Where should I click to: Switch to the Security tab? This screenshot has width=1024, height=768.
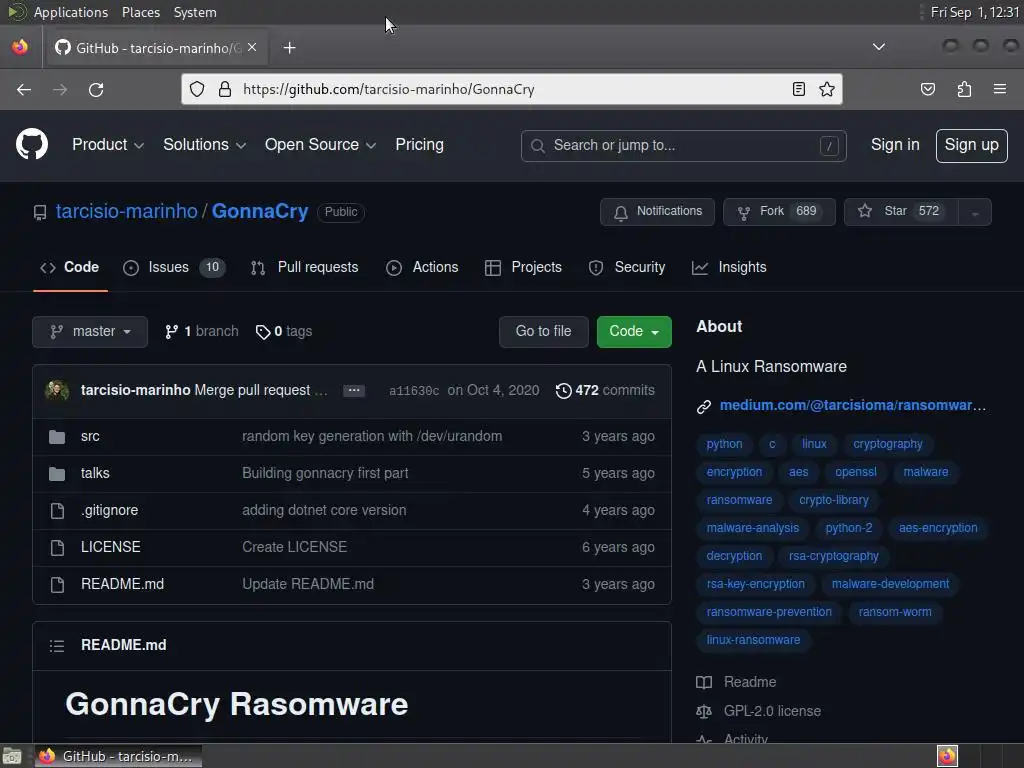point(627,267)
